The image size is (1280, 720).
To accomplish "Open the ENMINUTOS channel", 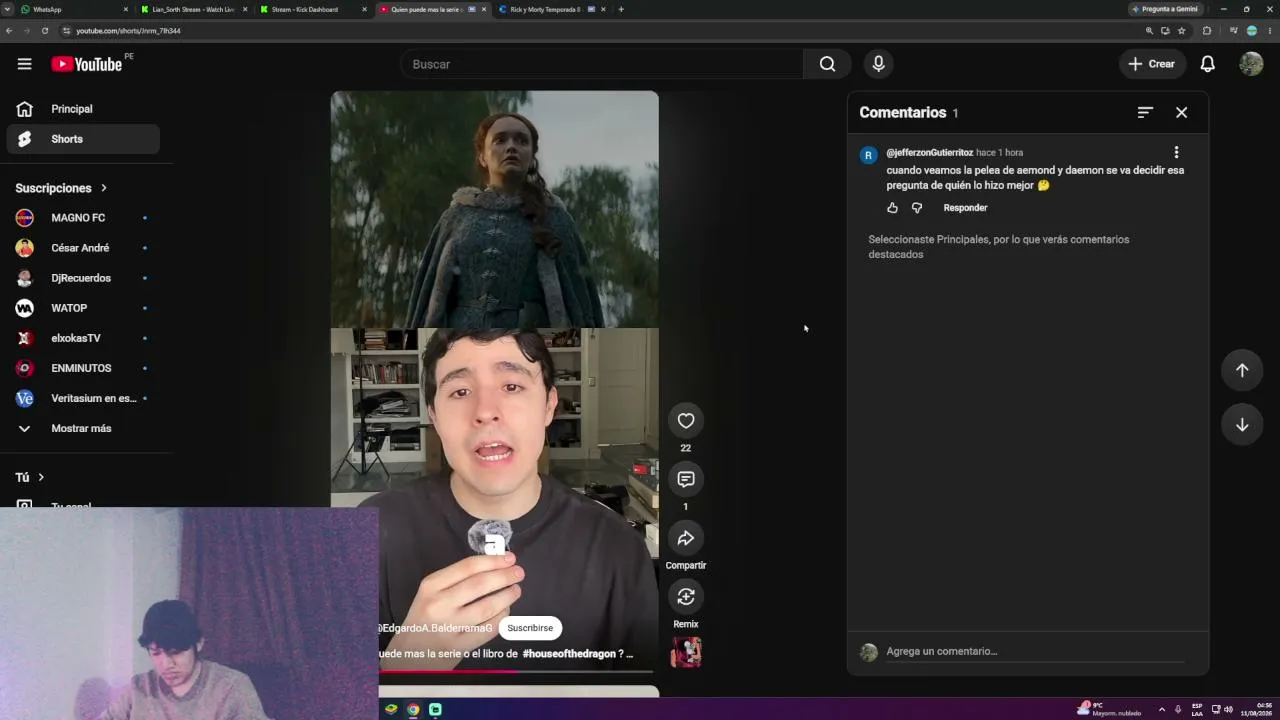I will [x=83, y=368].
